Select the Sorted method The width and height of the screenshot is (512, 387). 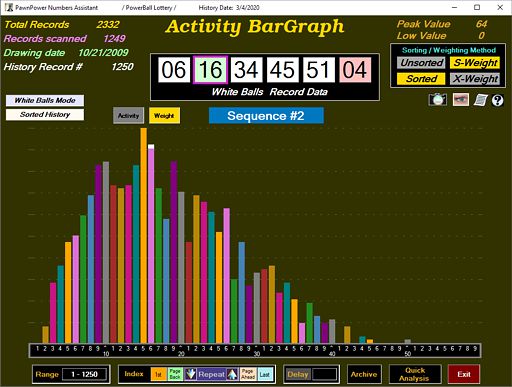(421, 79)
